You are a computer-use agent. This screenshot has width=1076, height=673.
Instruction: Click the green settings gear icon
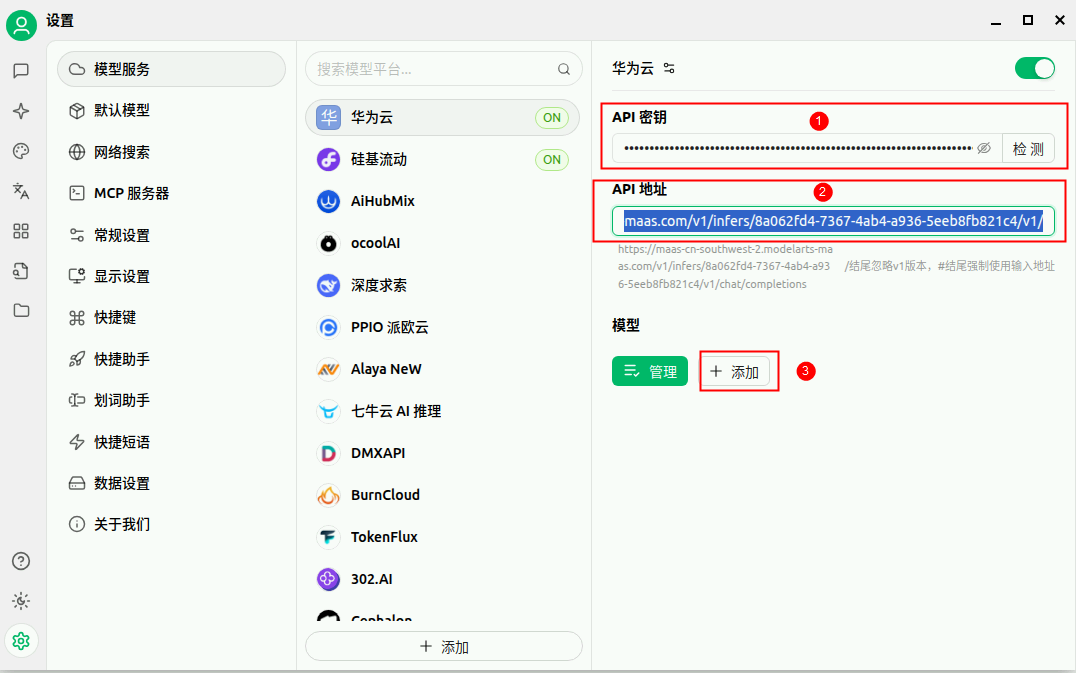(x=21, y=641)
